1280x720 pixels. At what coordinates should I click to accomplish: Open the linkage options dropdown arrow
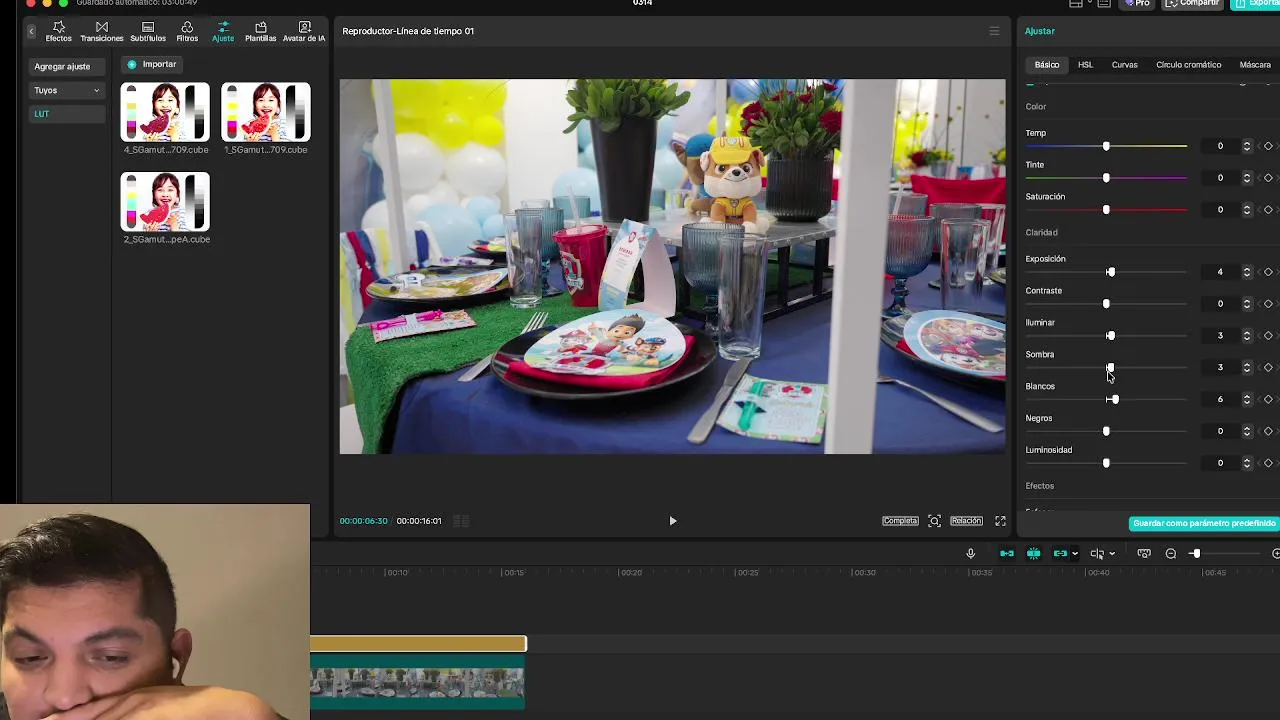1075,554
